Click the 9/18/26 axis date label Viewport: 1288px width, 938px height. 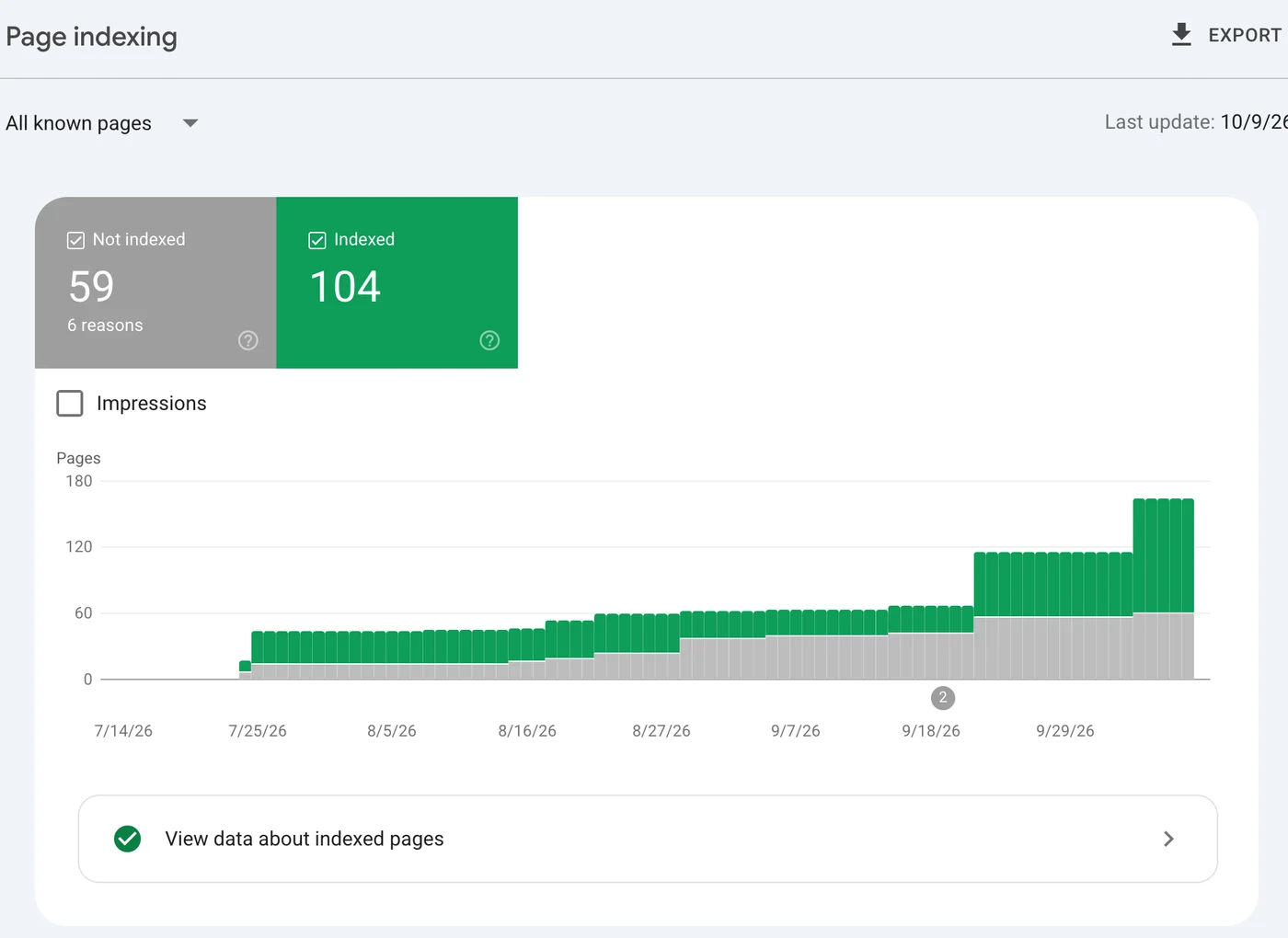click(931, 731)
